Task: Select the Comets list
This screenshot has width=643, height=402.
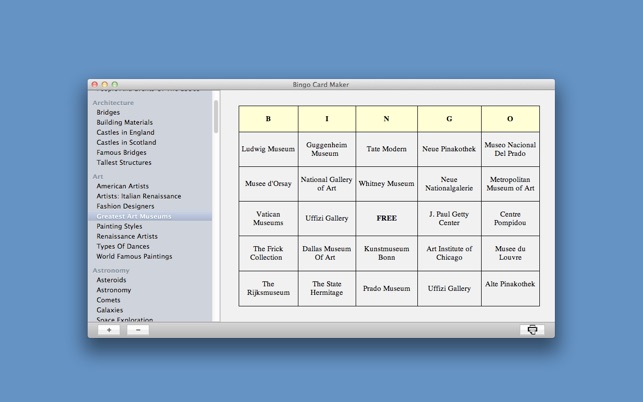Action: pos(108,300)
